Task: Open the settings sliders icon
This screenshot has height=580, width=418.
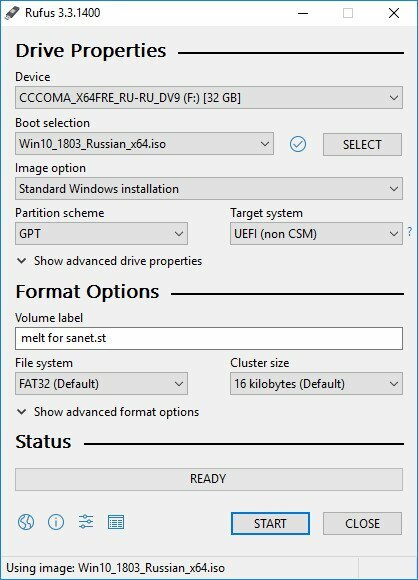Action: (86, 522)
